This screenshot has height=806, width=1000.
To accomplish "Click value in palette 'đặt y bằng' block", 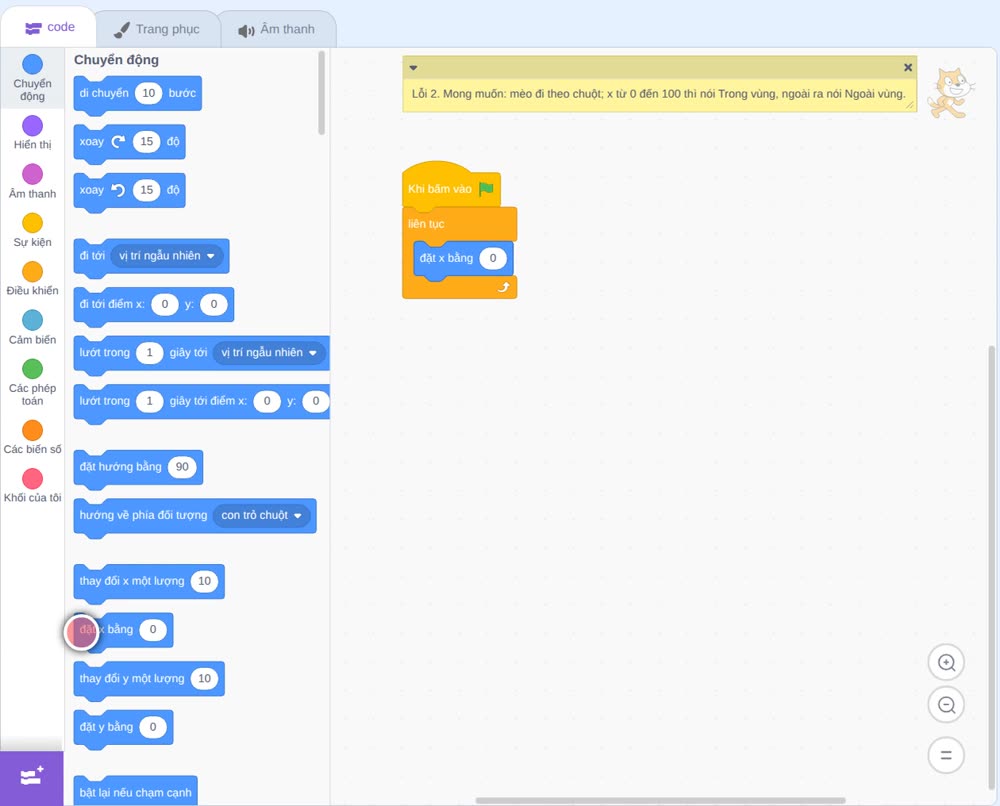I will click(153, 727).
